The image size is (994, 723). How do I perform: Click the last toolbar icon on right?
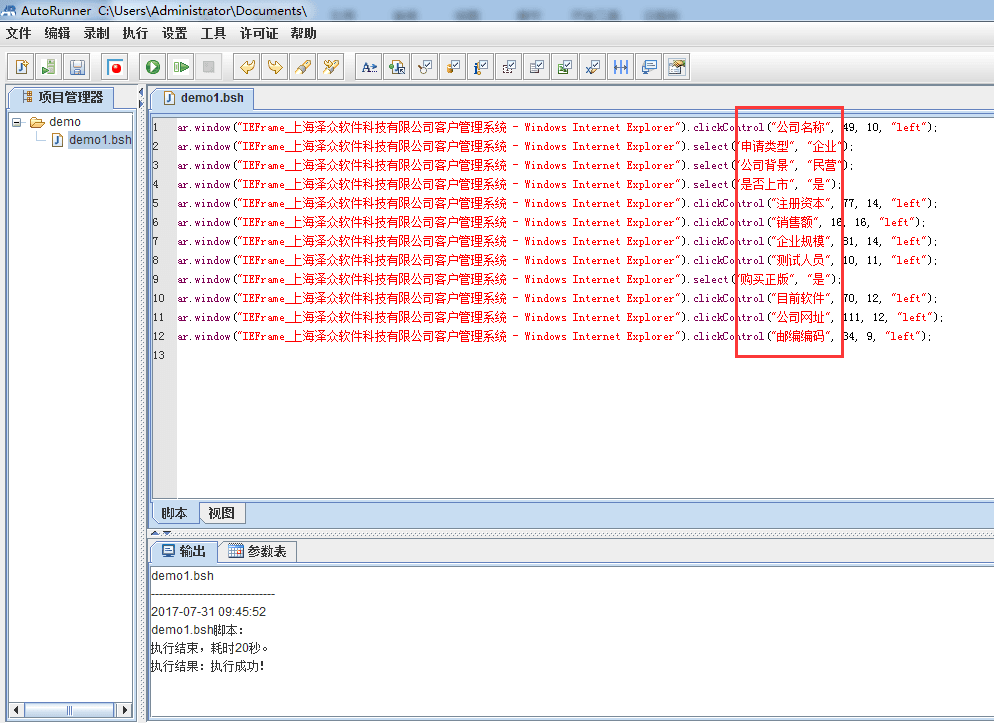(x=677, y=67)
